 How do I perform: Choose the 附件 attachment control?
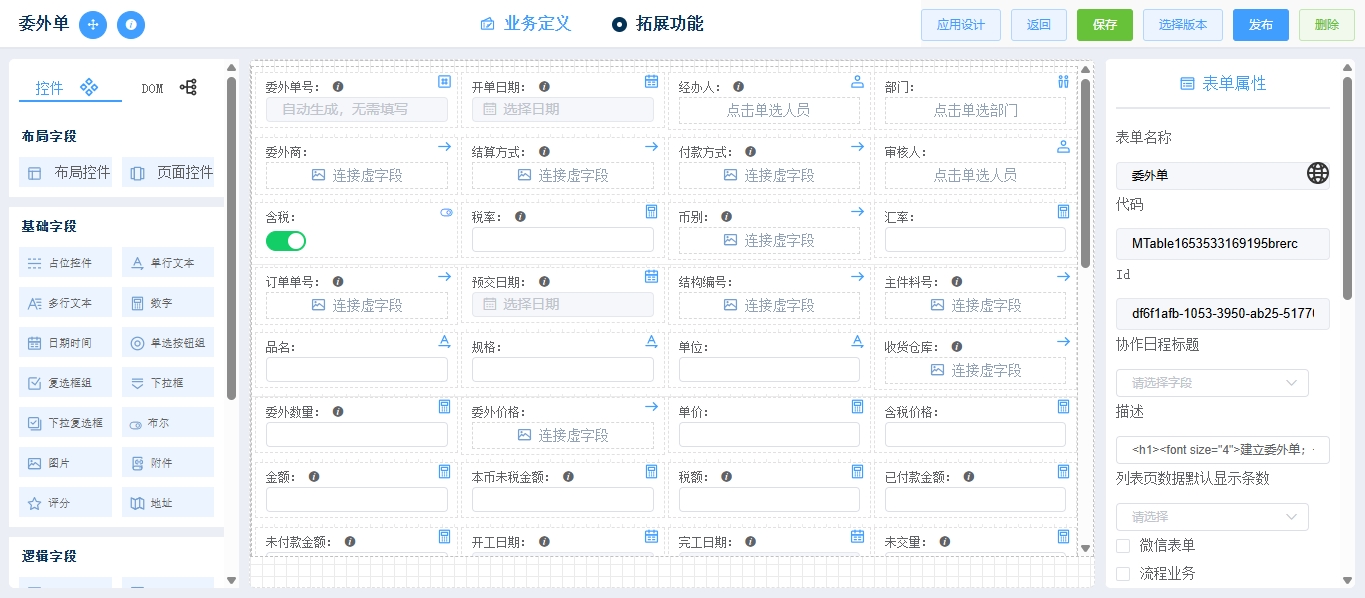(x=168, y=463)
